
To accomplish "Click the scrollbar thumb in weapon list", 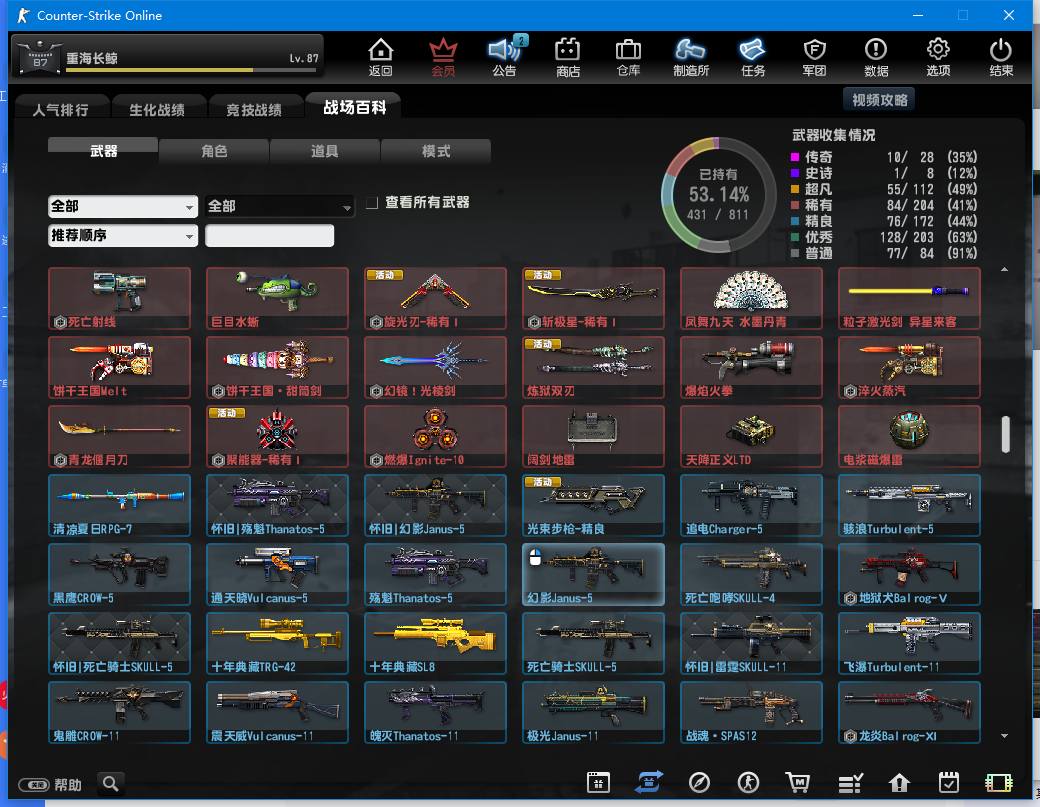I will [x=1006, y=434].
